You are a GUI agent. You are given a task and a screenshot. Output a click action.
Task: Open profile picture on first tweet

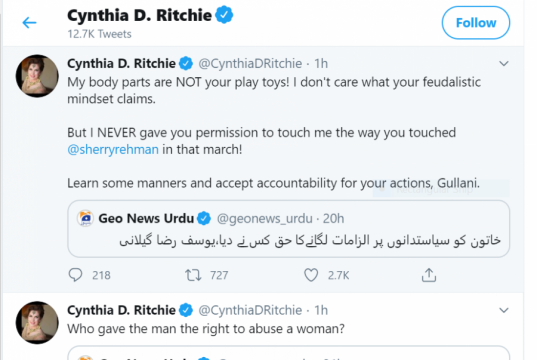tap(37, 76)
